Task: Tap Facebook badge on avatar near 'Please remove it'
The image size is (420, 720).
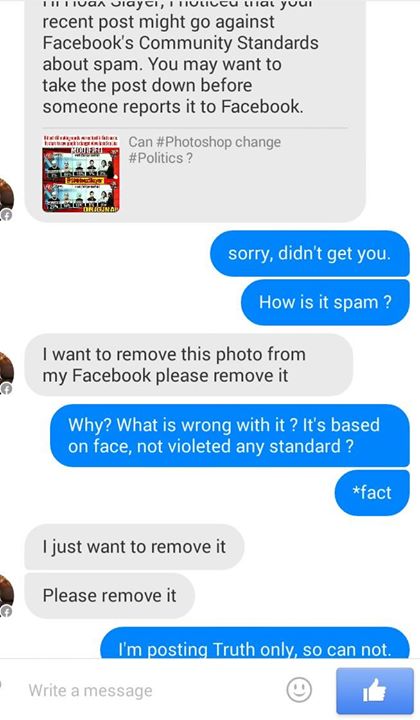Action: 6,611
